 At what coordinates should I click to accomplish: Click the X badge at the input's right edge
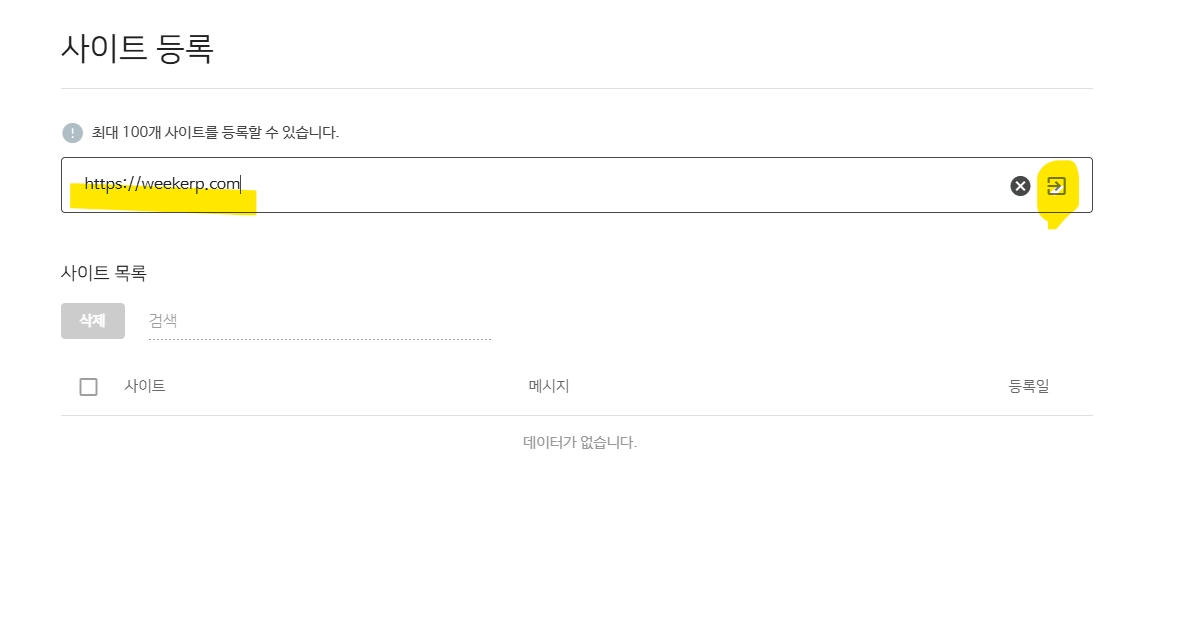(1020, 185)
